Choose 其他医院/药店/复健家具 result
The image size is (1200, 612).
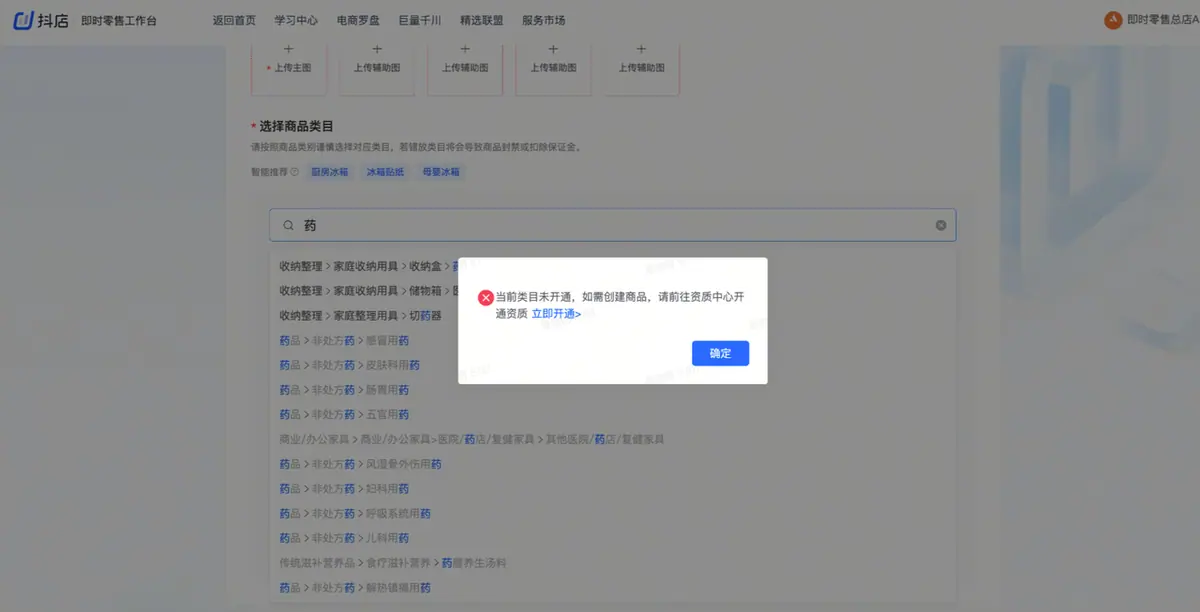coord(472,439)
